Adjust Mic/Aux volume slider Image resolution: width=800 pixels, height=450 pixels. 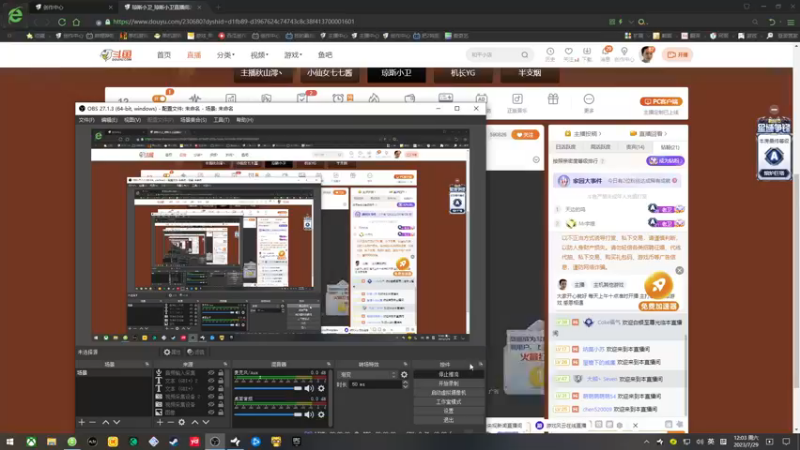[268, 388]
